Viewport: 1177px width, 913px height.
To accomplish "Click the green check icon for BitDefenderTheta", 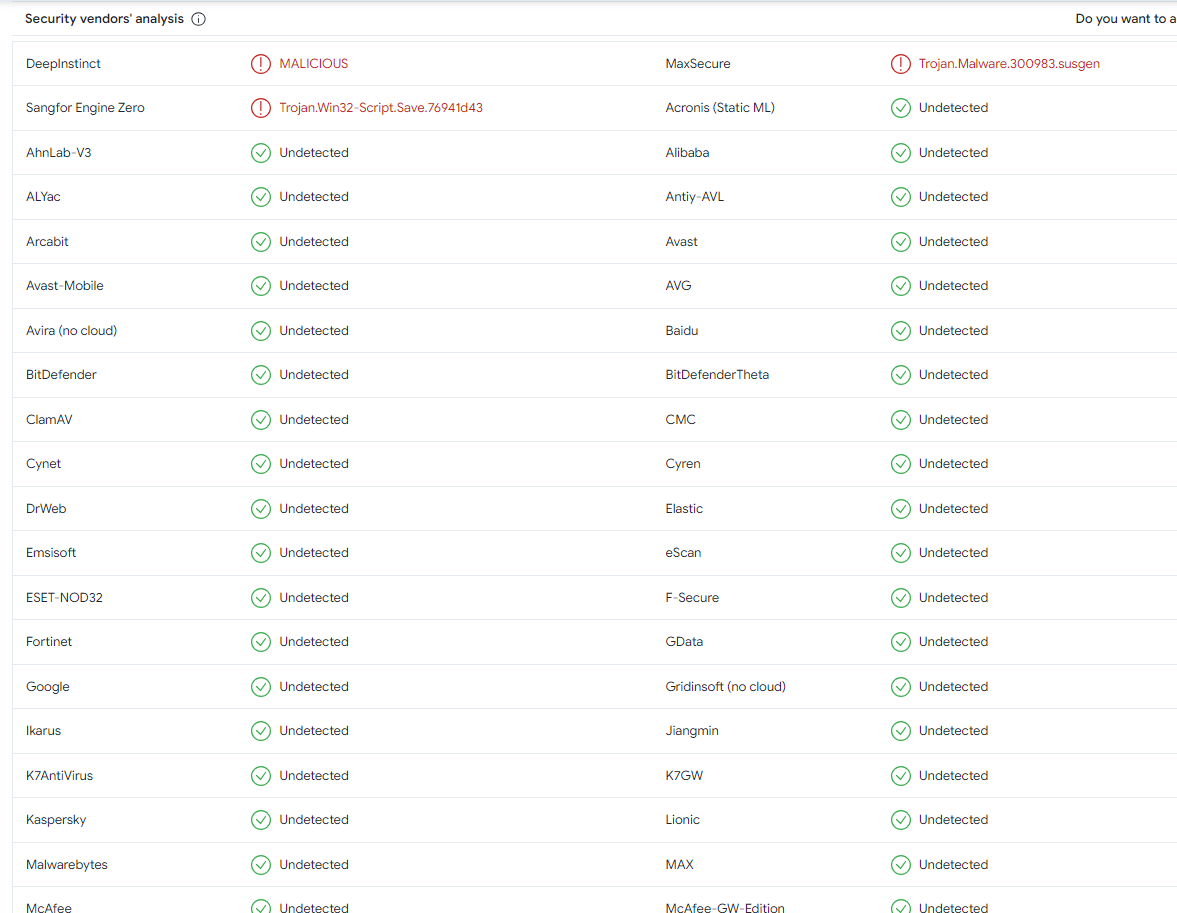I will tap(901, 375).
